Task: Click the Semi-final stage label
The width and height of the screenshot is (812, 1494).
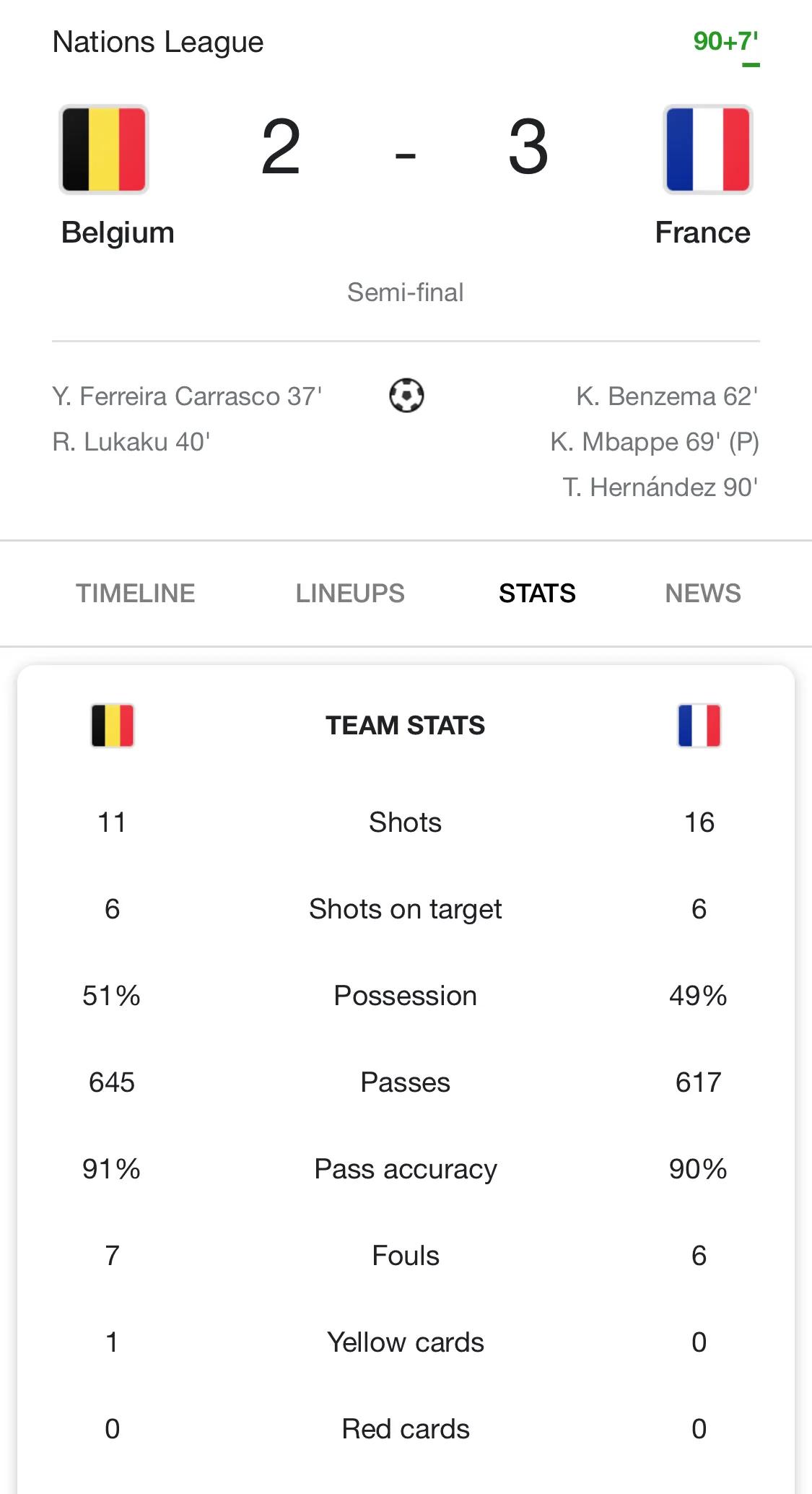Action: point(405,292)
